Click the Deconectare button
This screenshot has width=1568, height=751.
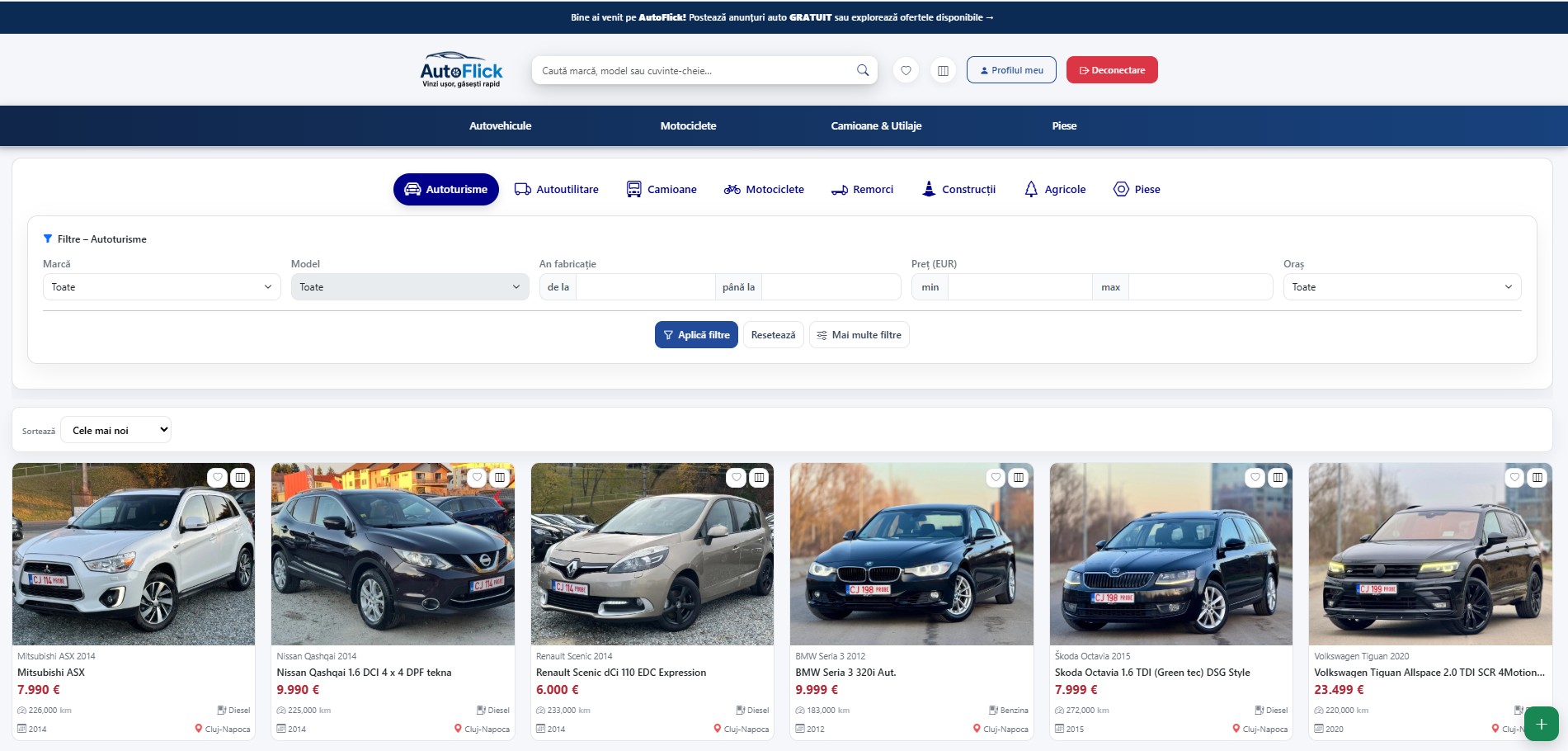[x=1111, y=70]
